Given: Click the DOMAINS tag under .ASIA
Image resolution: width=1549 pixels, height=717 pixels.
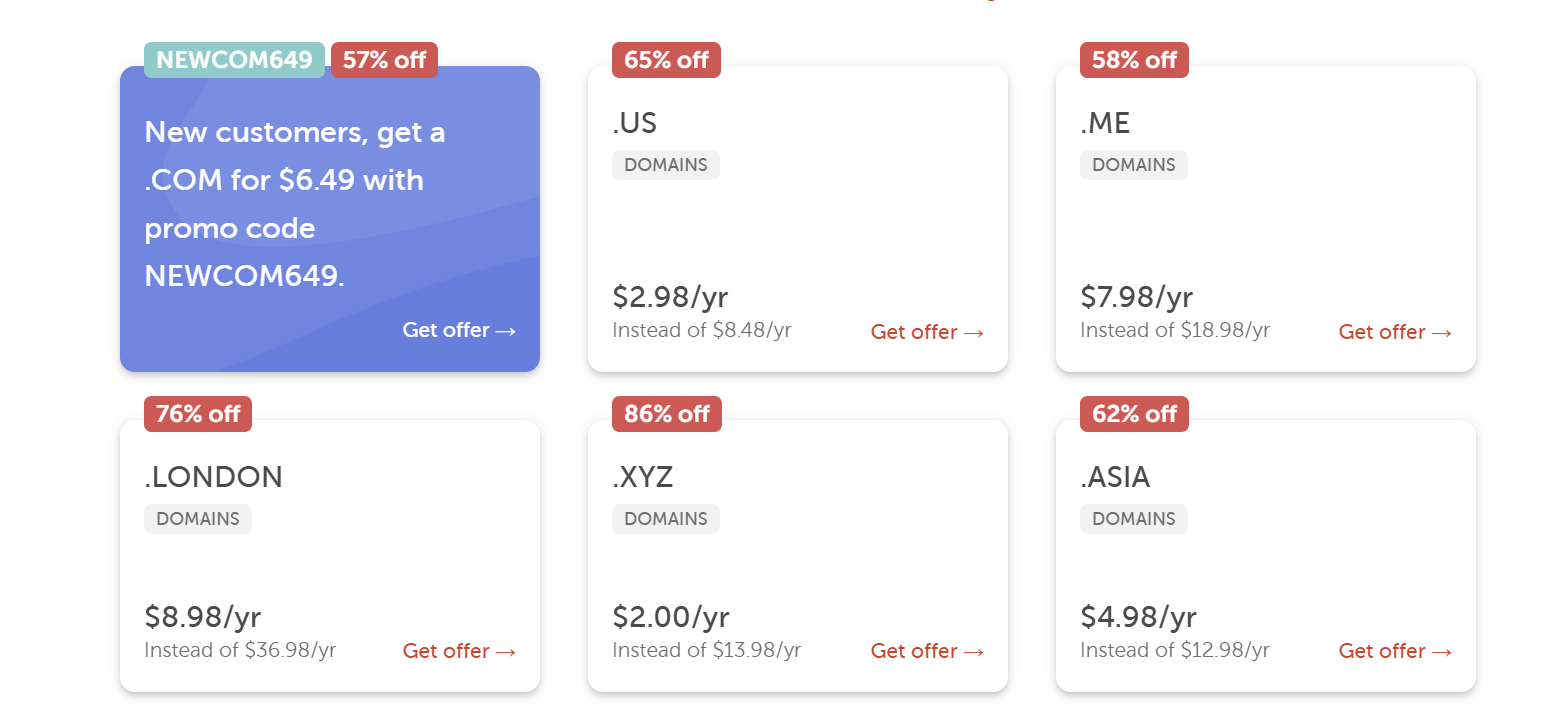Looking at the screenshot, I should pos(1134,519).
